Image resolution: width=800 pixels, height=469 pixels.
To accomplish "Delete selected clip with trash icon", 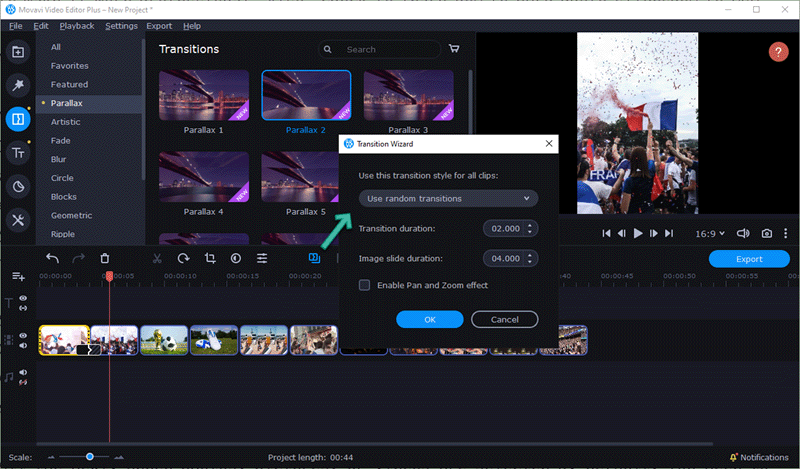I will pyautogui.click(x=105, y=258).
